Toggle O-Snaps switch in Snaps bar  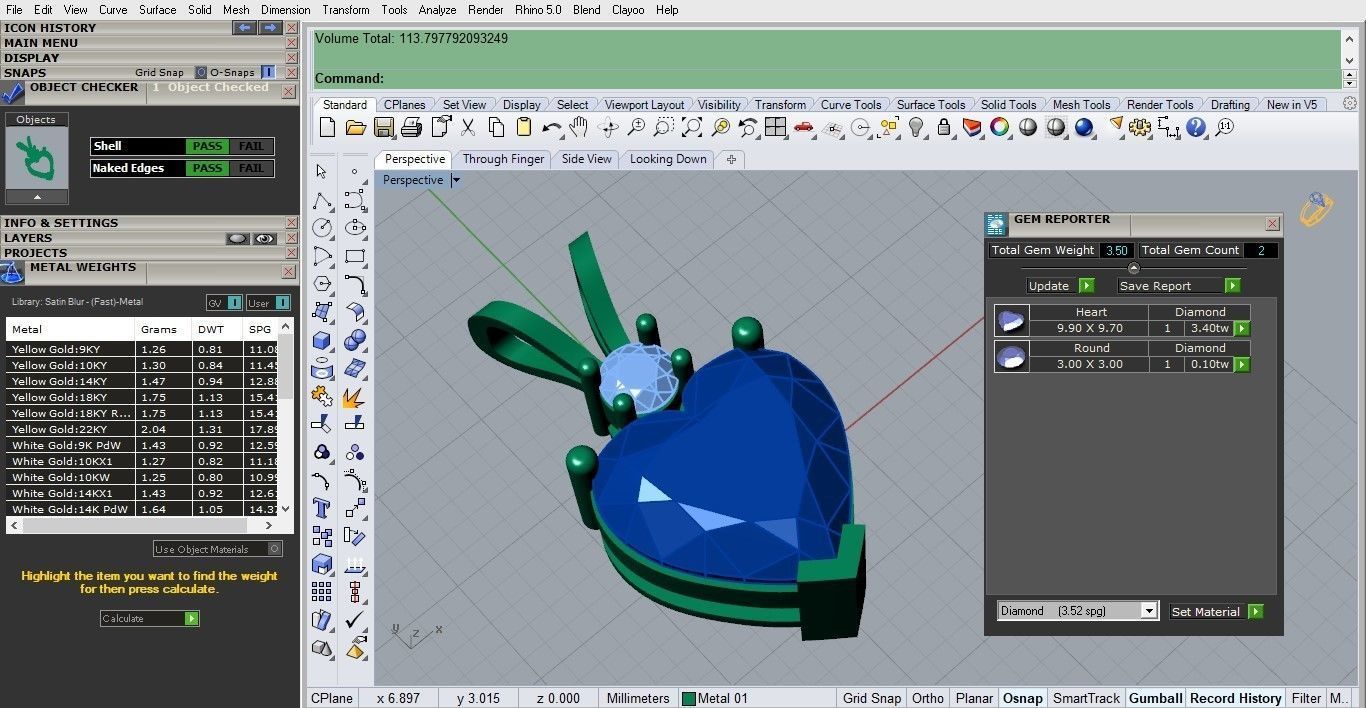[267, 72]
